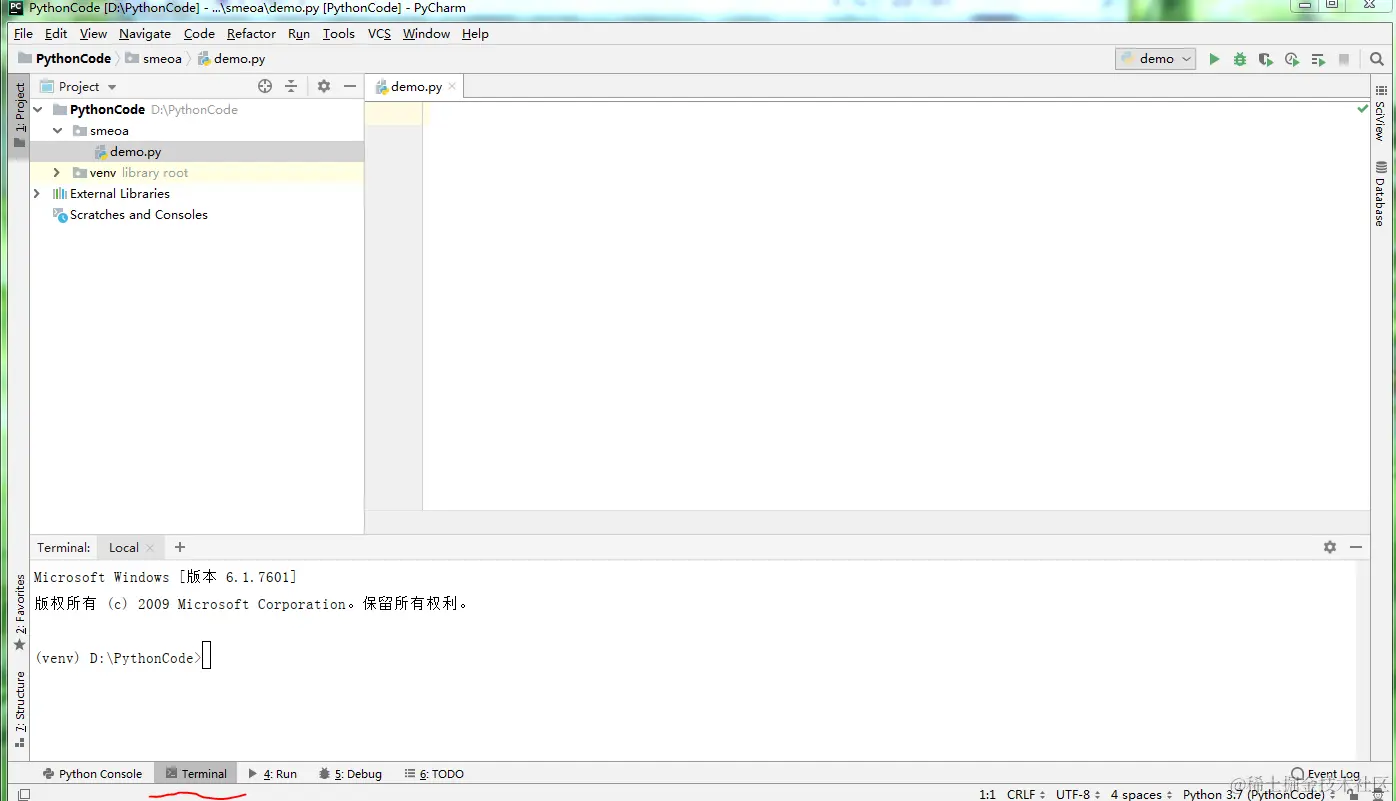
Task: Expand the venv library root node
Action: (56, 172)
